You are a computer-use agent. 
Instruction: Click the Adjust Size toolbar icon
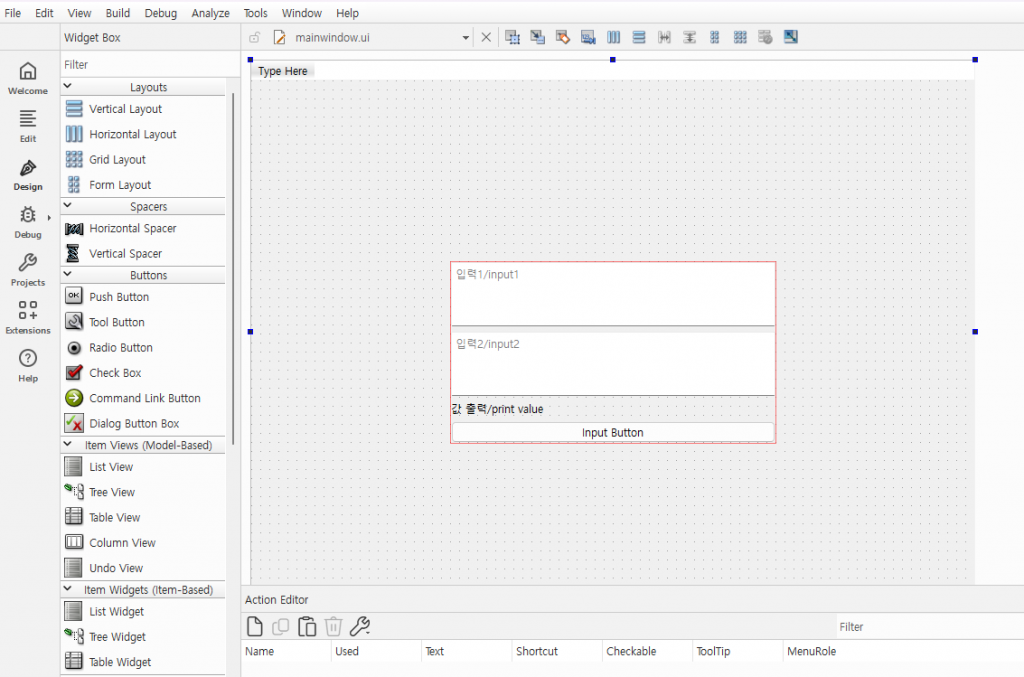(791, 37)
